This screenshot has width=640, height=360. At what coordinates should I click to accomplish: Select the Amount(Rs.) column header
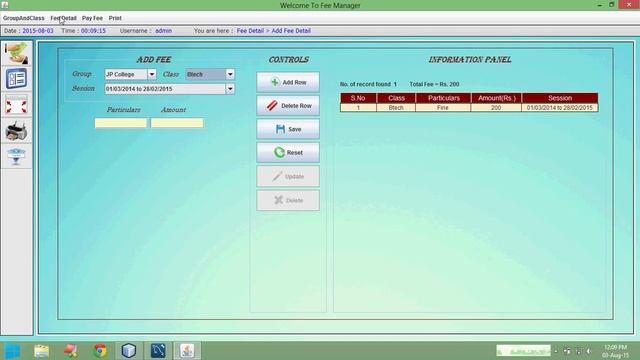[x=497, y=98]
